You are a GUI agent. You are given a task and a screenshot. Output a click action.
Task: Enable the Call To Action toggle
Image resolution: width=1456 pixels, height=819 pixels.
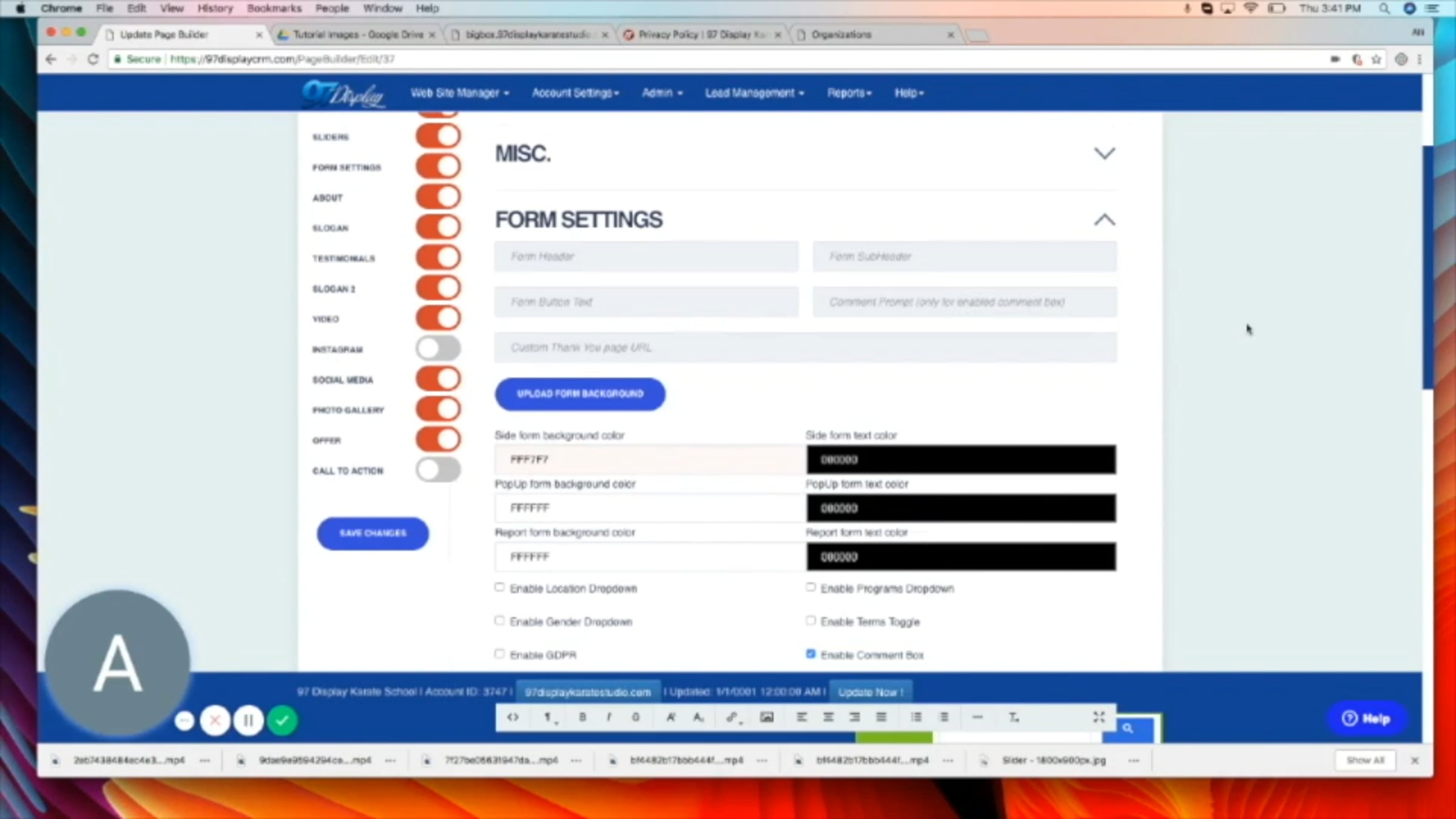point(438,470)
